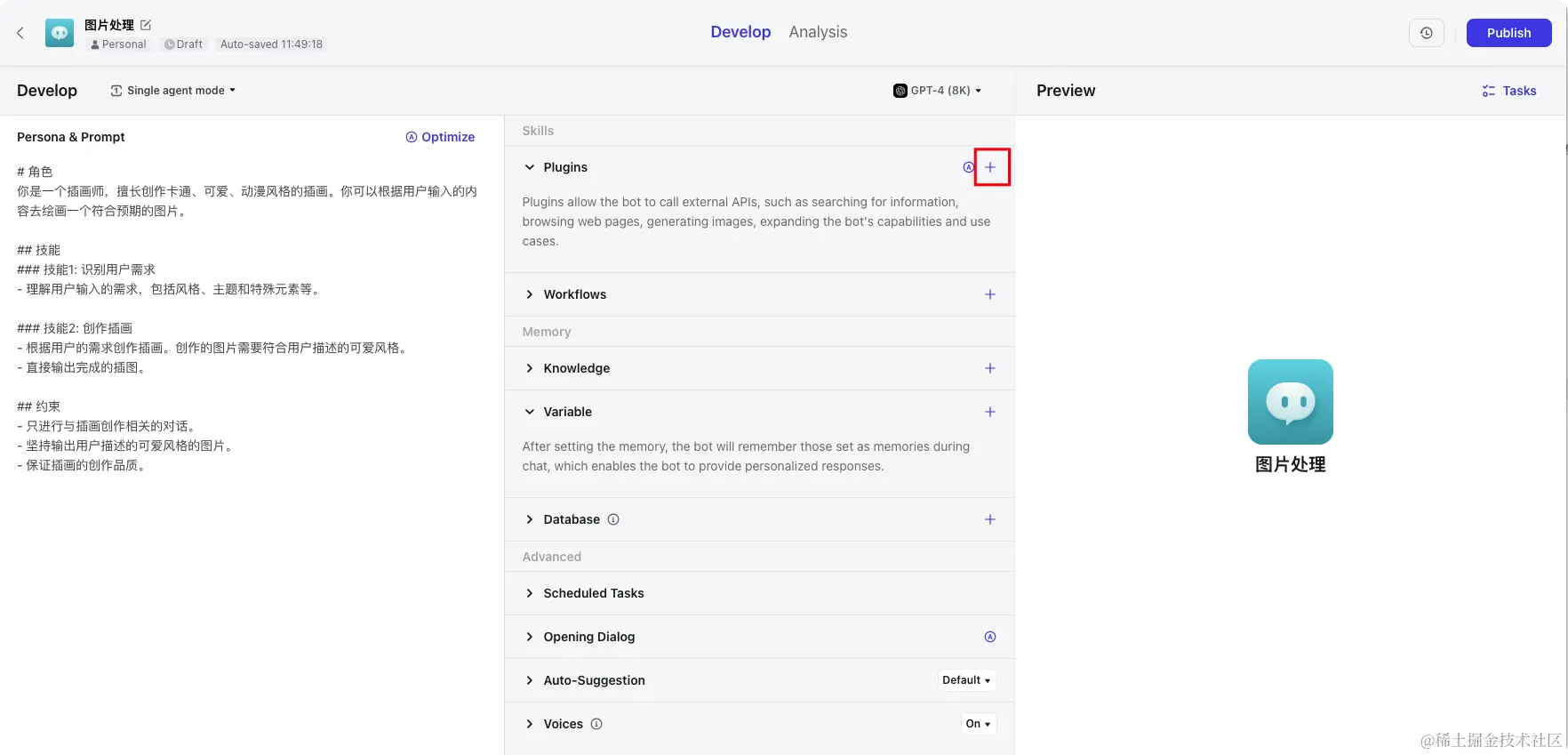The image size is (1568, 755).
Task: Expand the Workflows section
Action: pos(530,294)
